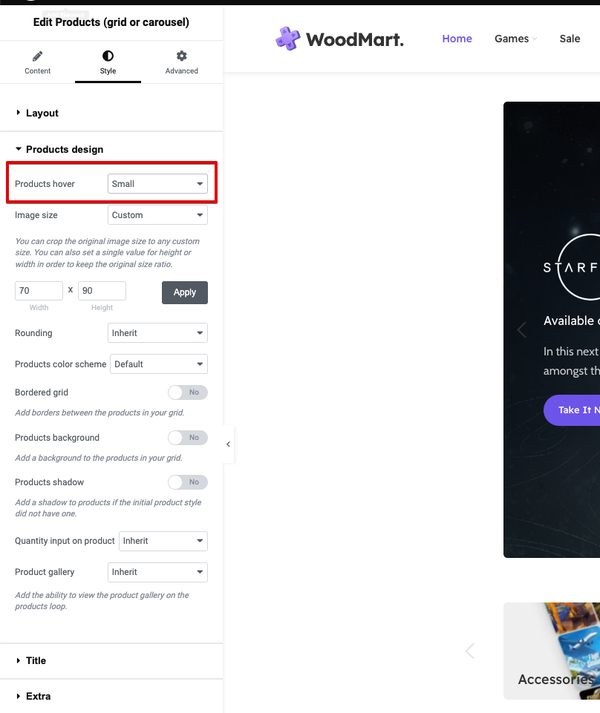Enable the Products background switch
This screenshot has width=600, height=713.
[x=188, y=437]
